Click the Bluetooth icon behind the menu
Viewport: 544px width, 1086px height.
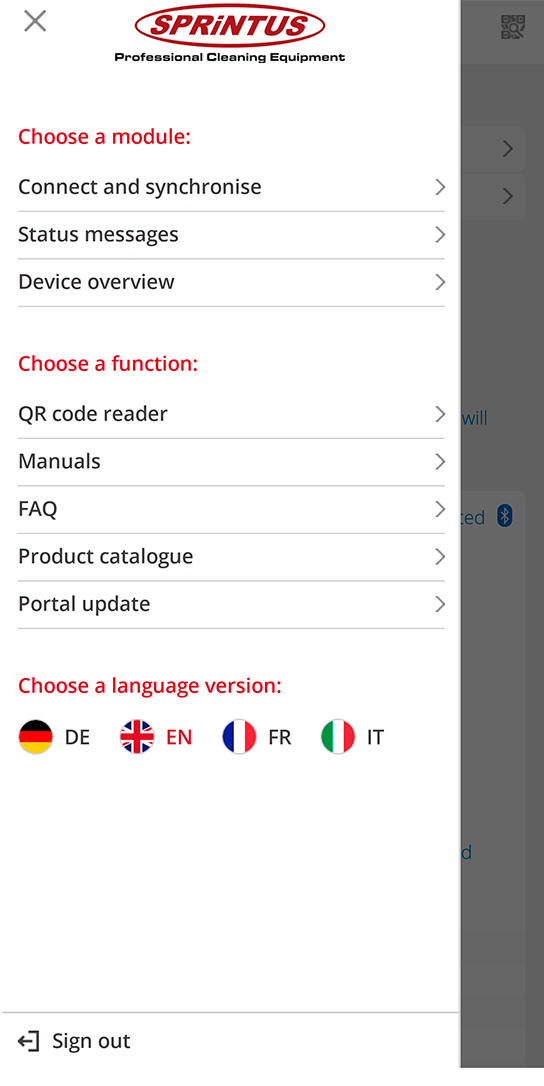click(x=505, y=516)
